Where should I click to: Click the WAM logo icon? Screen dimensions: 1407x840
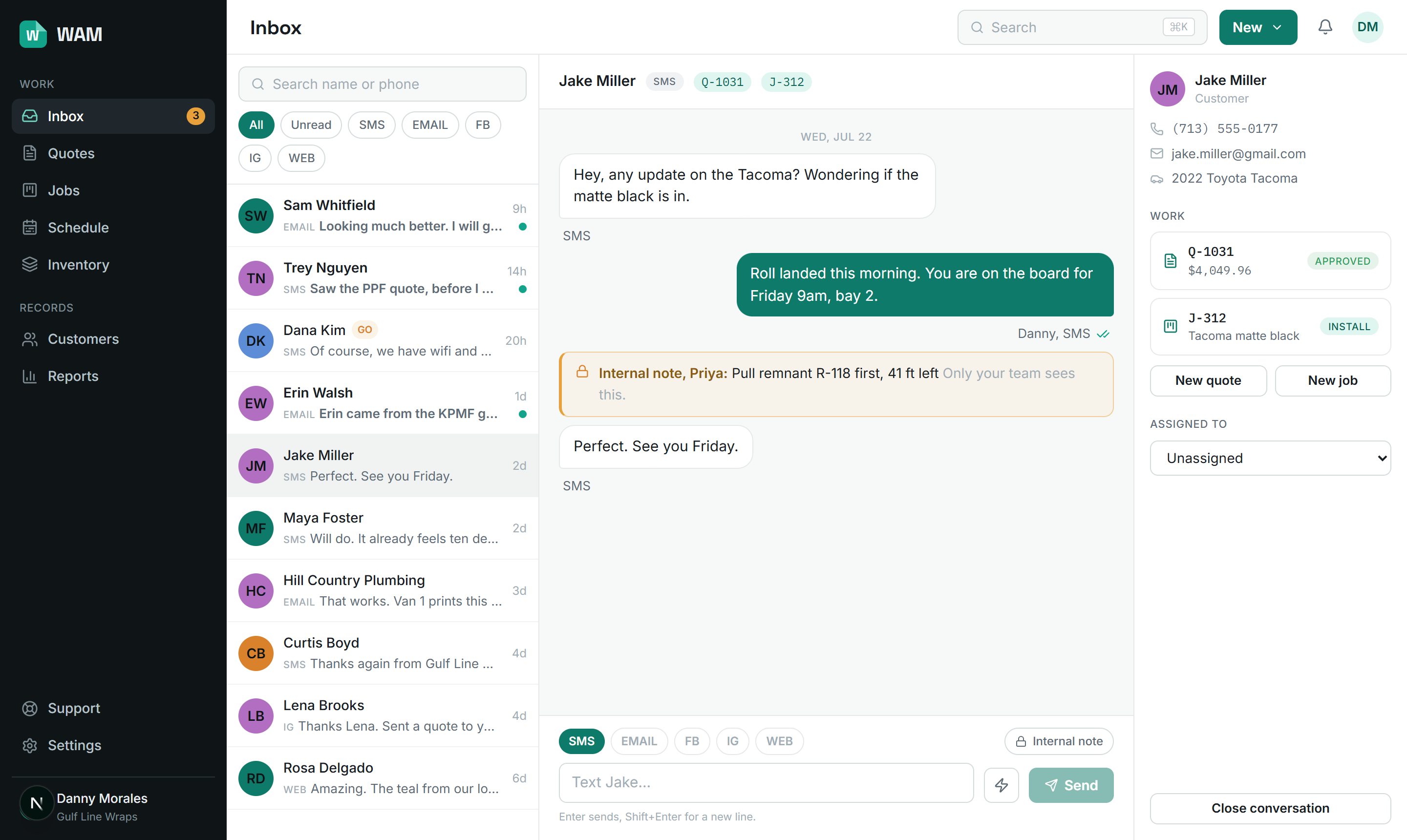[x=33, y=34]
